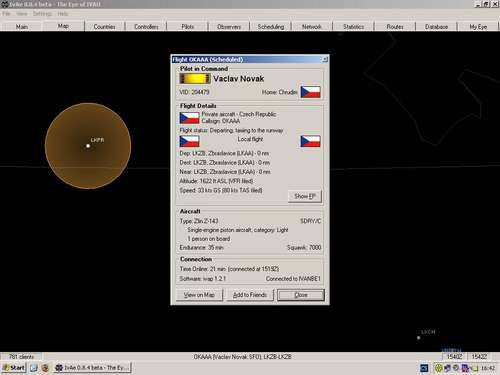Click the pilot rating badge icon

[x=195, y=79]
